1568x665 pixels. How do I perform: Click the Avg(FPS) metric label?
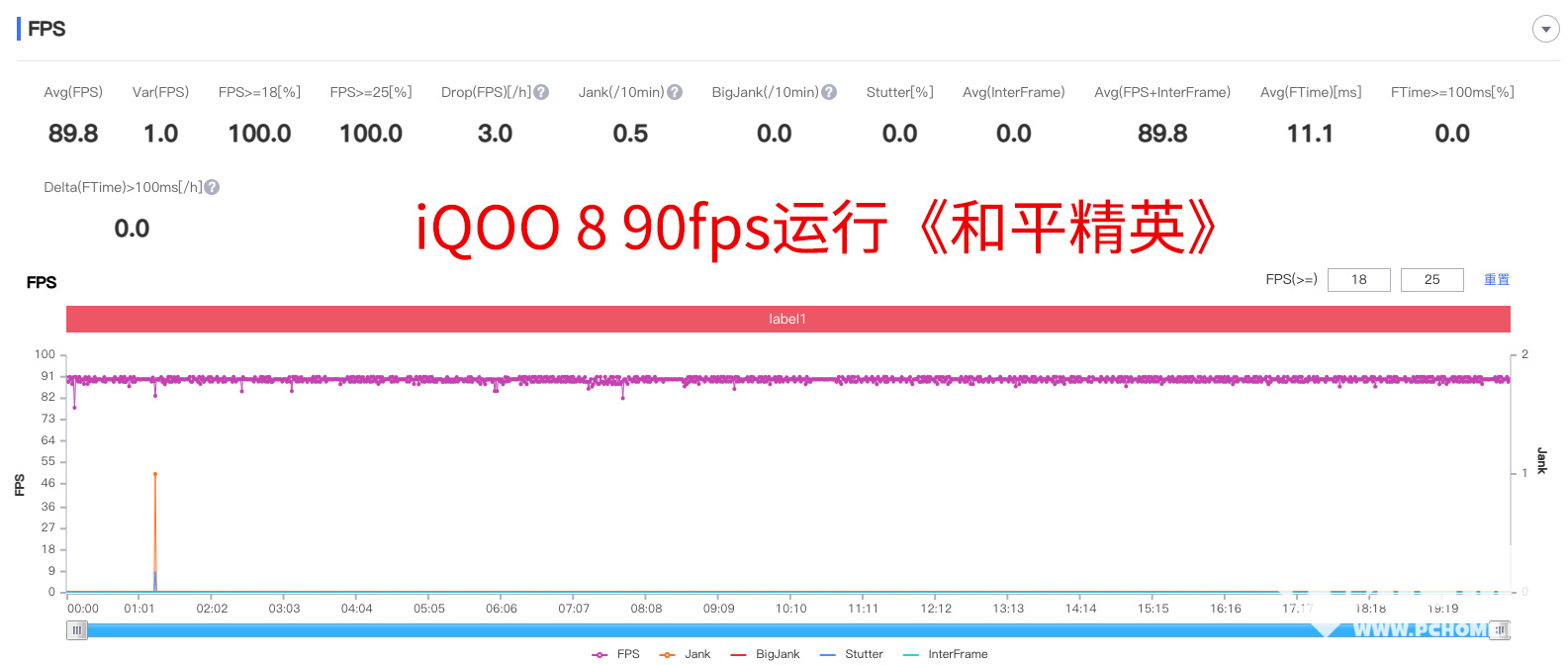point(73,92)
